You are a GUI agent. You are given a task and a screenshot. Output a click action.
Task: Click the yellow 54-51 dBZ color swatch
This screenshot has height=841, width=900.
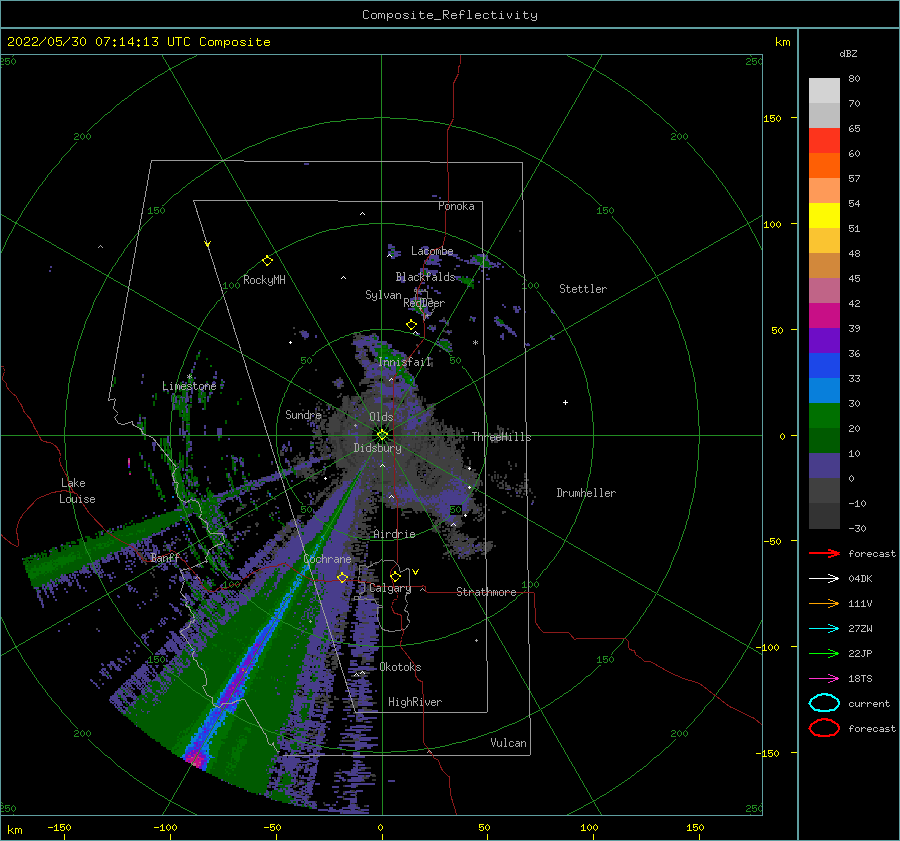(824, 215)
